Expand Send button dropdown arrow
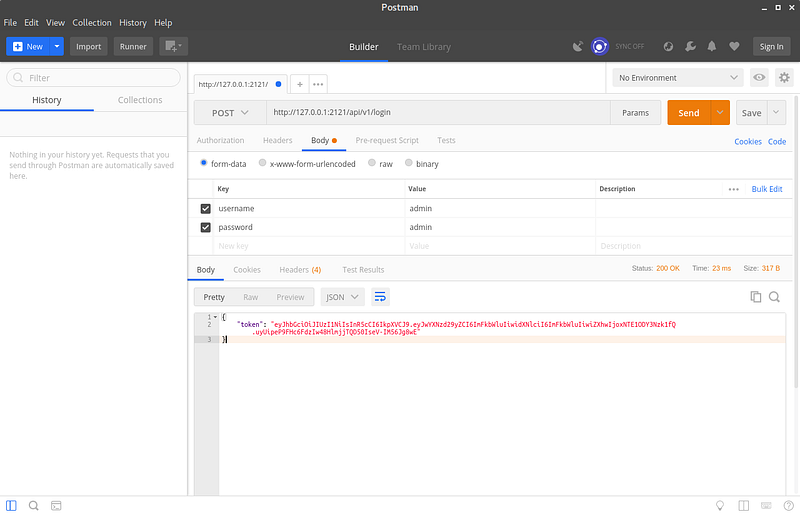800x515 pixels. point(720,113)
